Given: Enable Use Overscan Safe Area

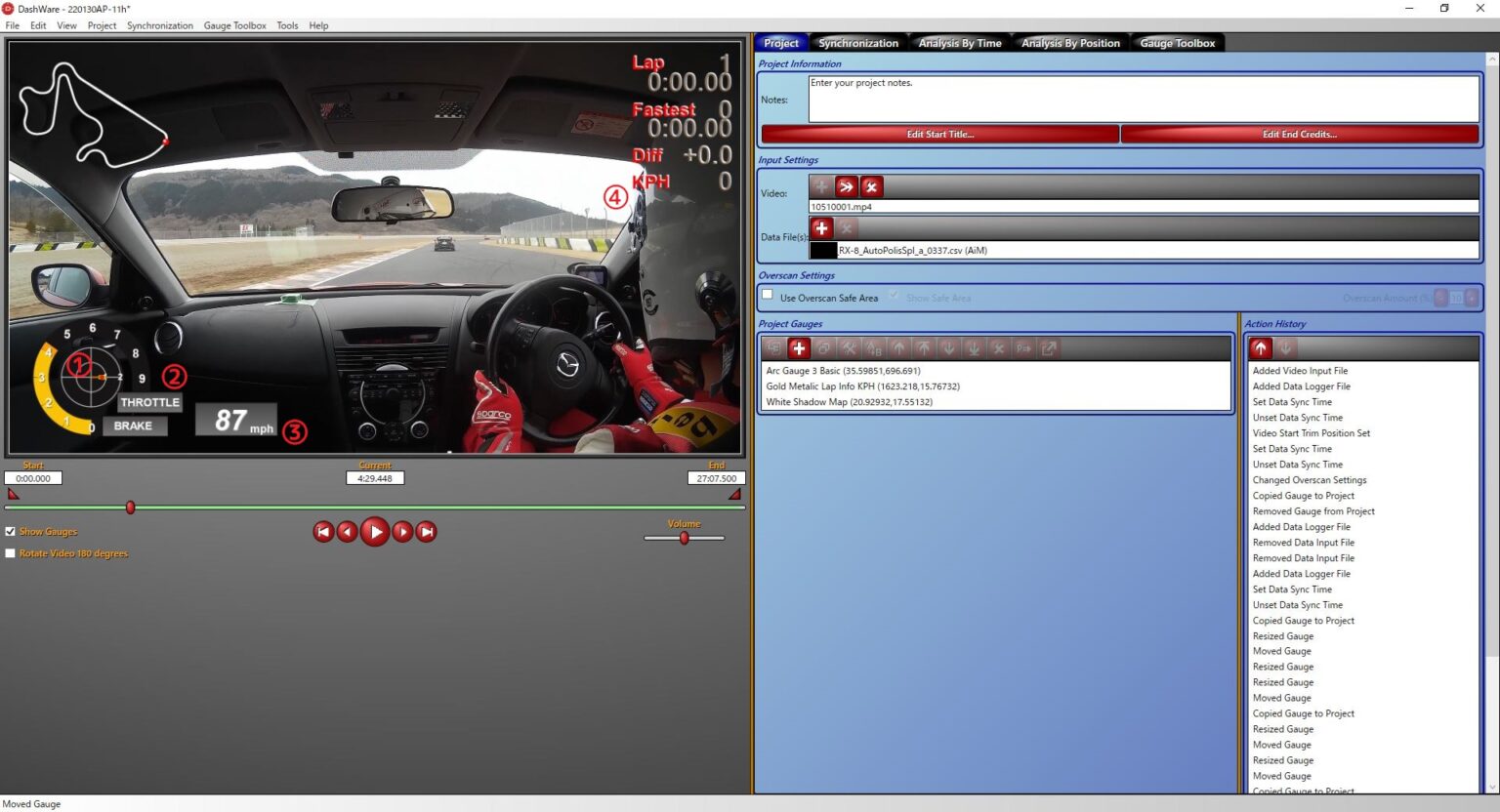Looking at the screenshot, I should point(768,294).
